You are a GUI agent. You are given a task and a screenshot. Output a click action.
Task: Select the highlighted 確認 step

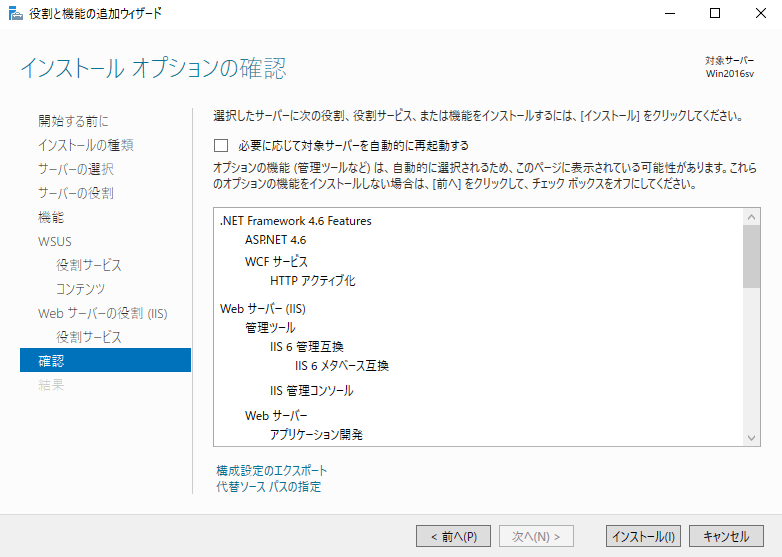[105, 360]
